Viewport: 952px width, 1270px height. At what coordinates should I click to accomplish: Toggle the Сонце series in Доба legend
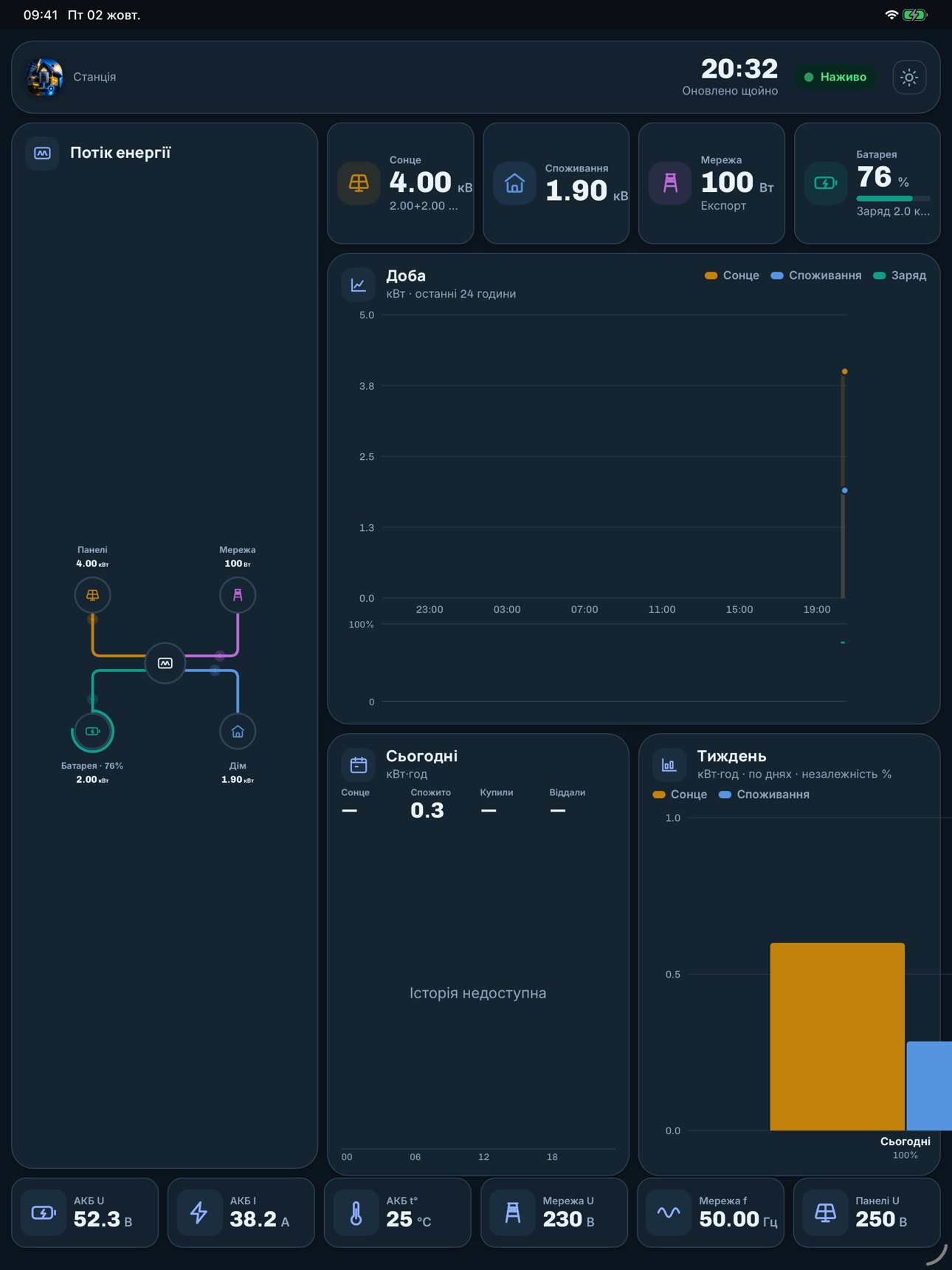(732, 275)
